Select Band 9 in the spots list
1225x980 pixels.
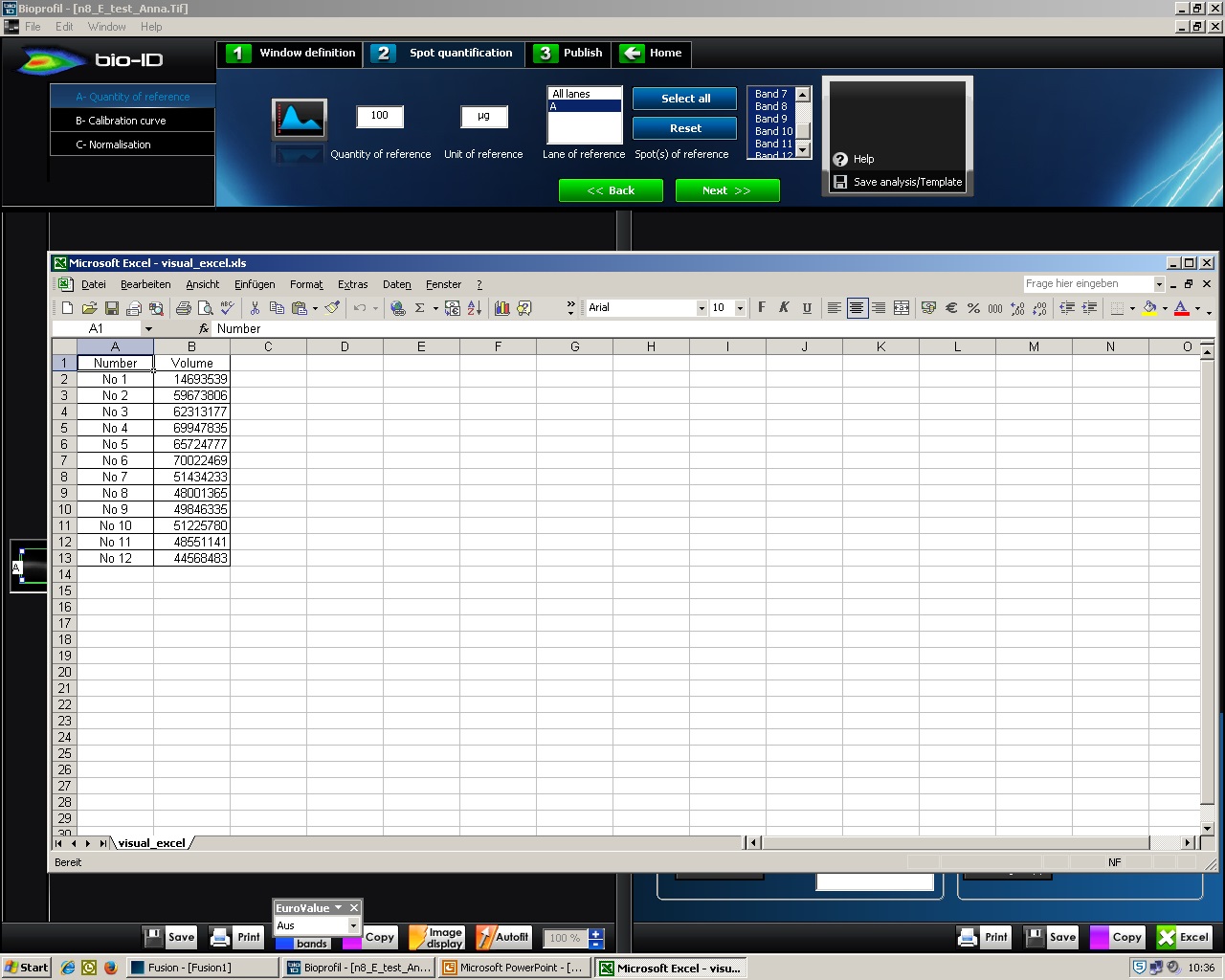pyautogui.click(x=771, y=119)
